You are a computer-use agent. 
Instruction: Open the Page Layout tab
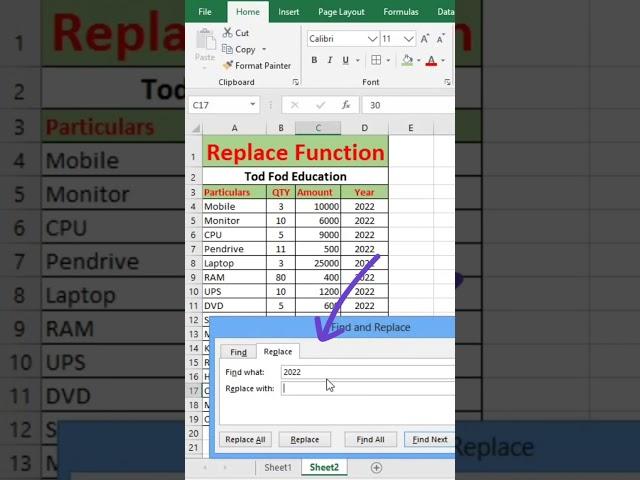point(341,12)
